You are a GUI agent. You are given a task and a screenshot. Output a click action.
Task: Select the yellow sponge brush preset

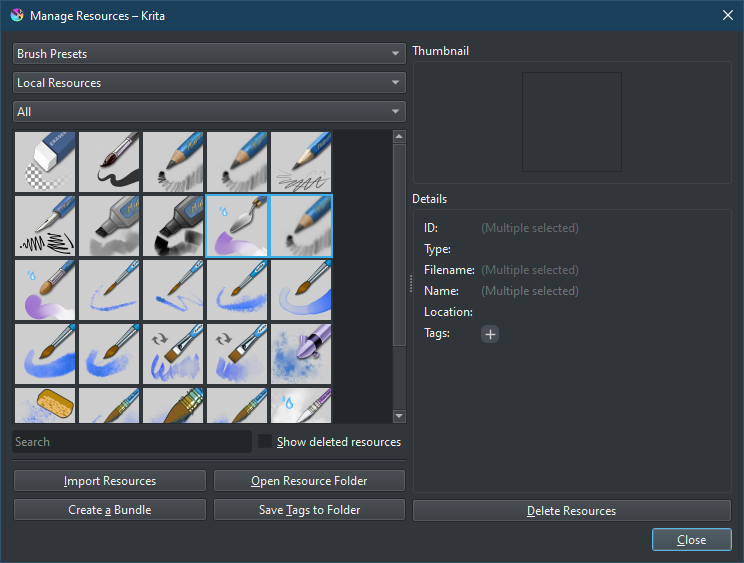point(45,406)
